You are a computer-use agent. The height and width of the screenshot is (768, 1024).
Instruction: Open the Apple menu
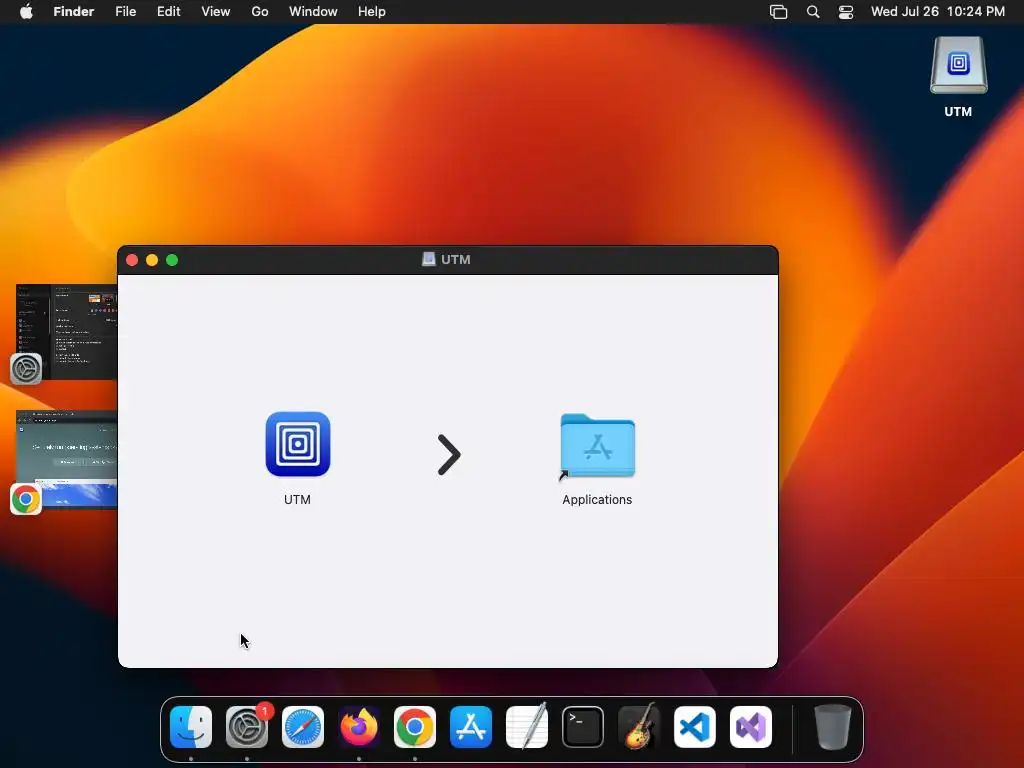point(26,12)
